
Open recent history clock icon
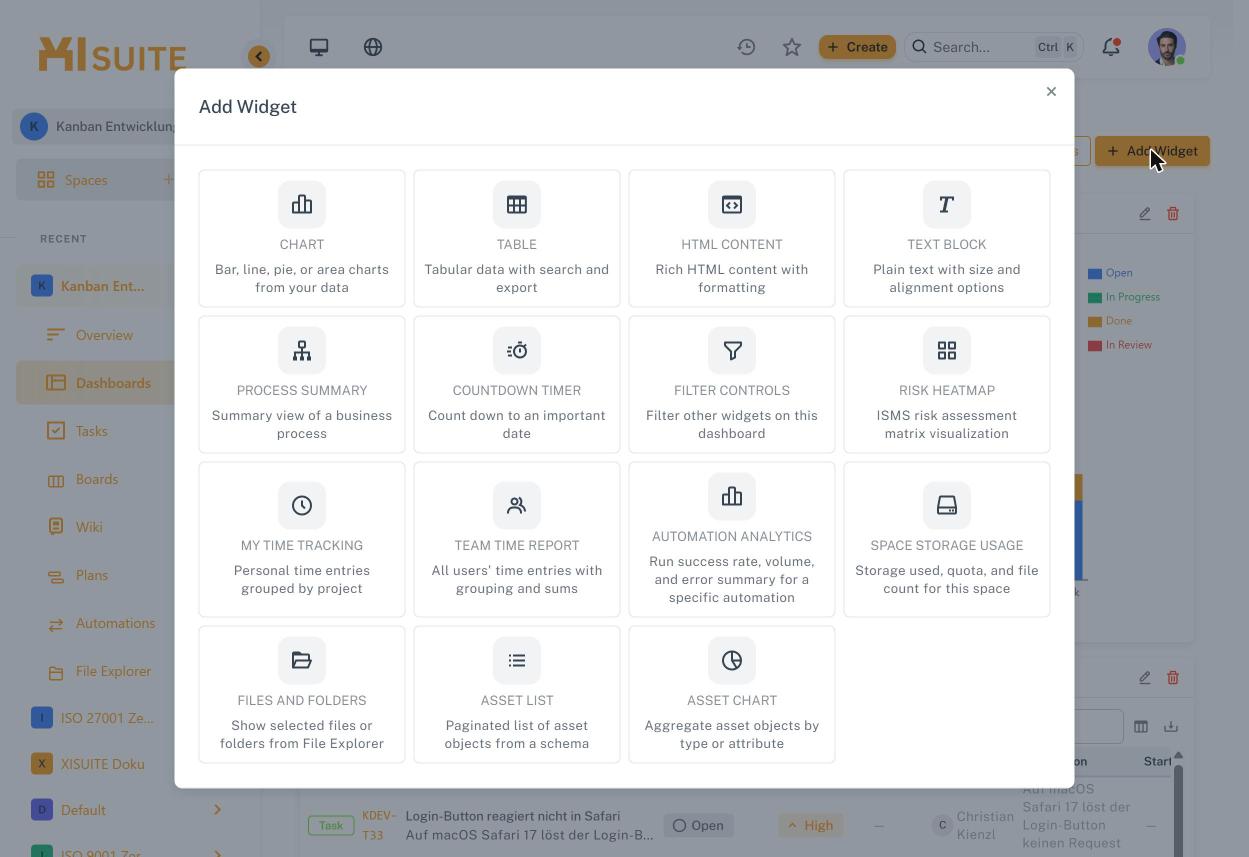746,47
